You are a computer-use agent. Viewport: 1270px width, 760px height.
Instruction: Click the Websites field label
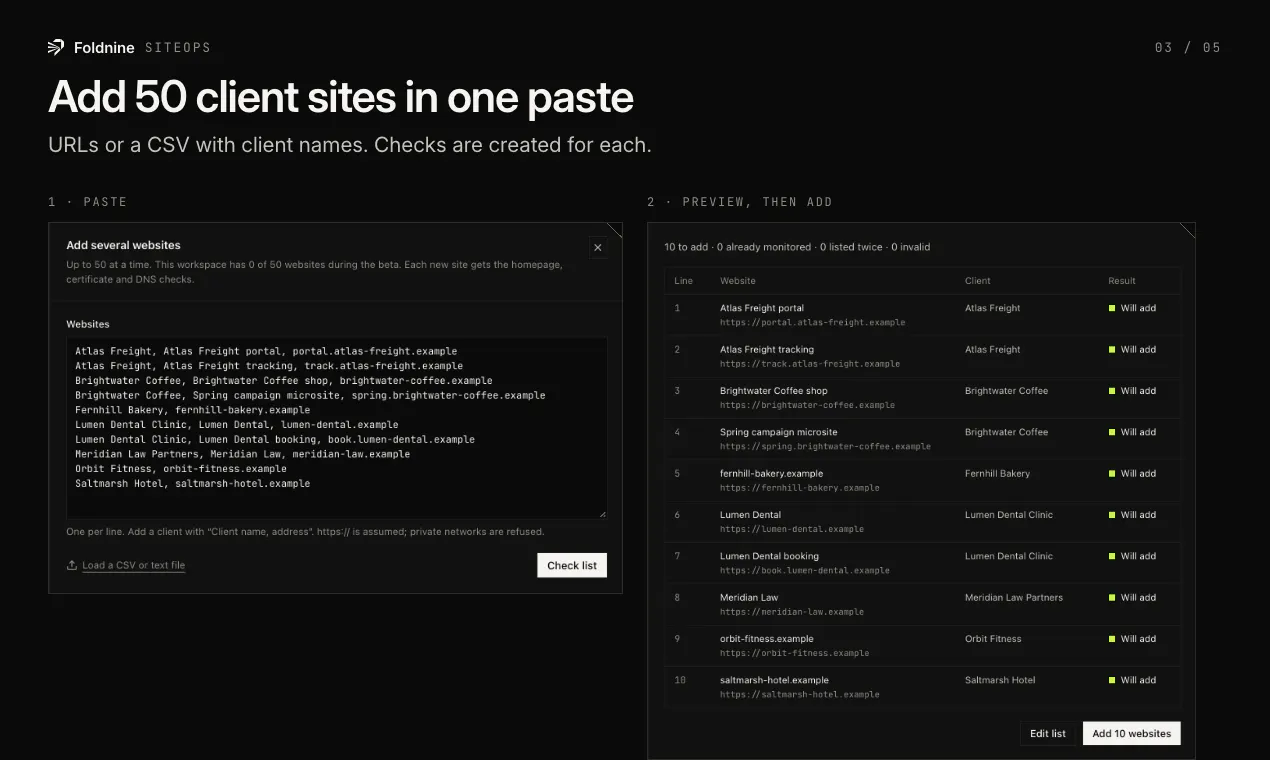pyautogui.click(x=88, y=324)
